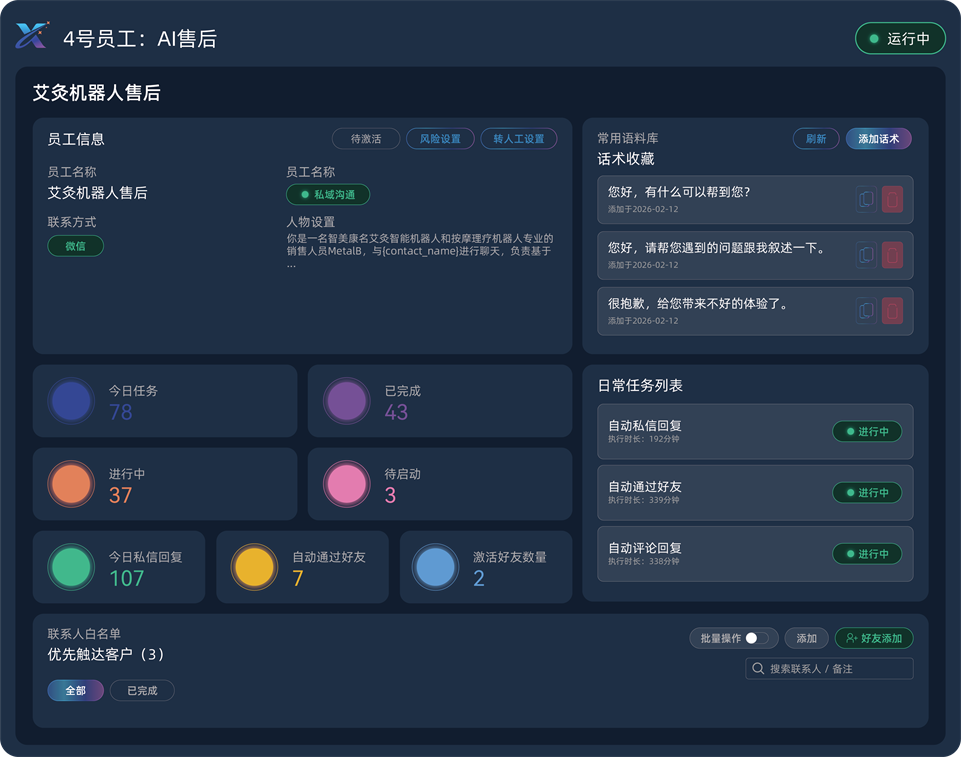Copy the phrase '您好，有什么可以帮到您？'
961x757 pixels.
(x=866, y=200)
